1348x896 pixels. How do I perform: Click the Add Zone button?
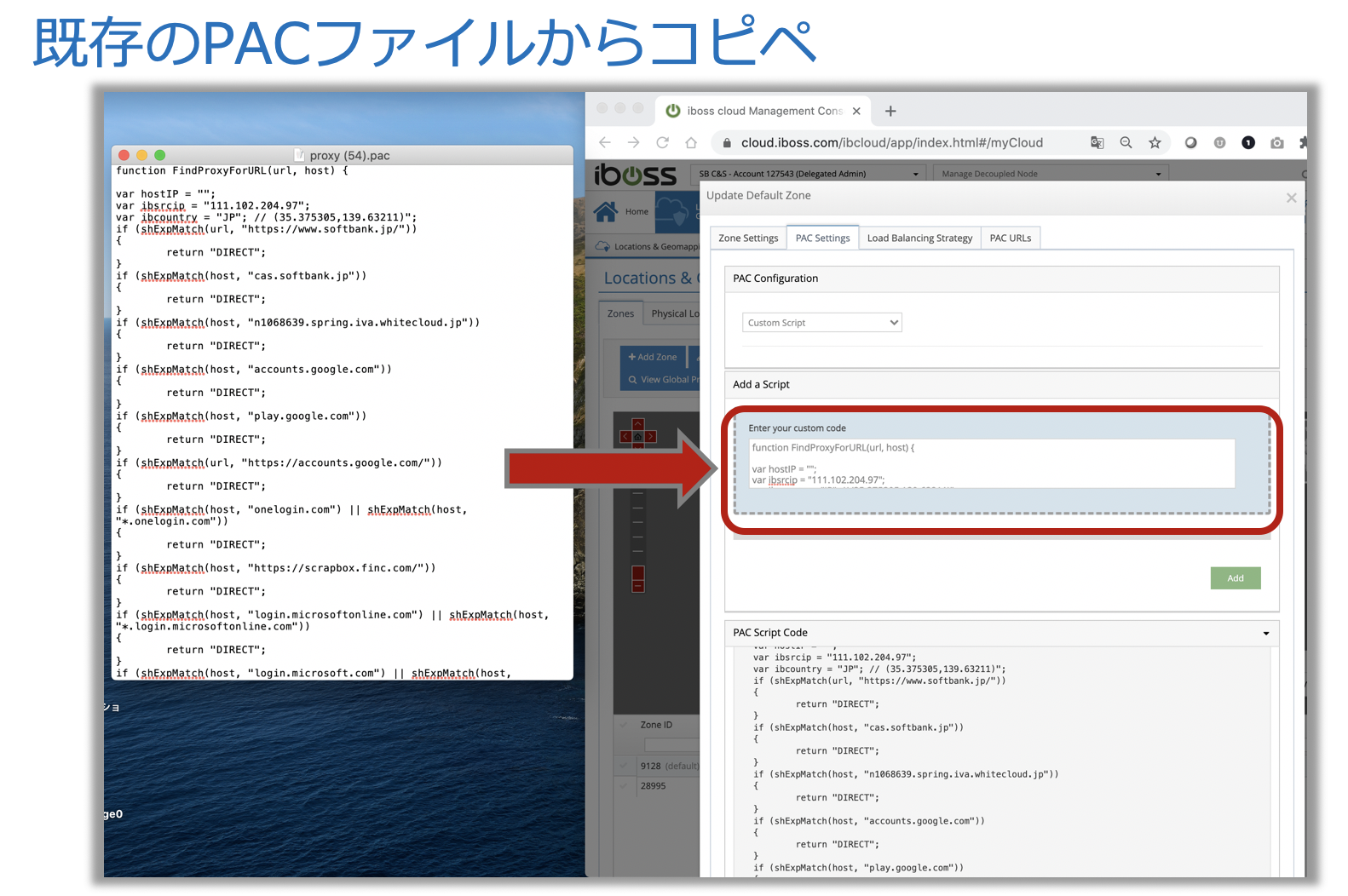[653, 357]
